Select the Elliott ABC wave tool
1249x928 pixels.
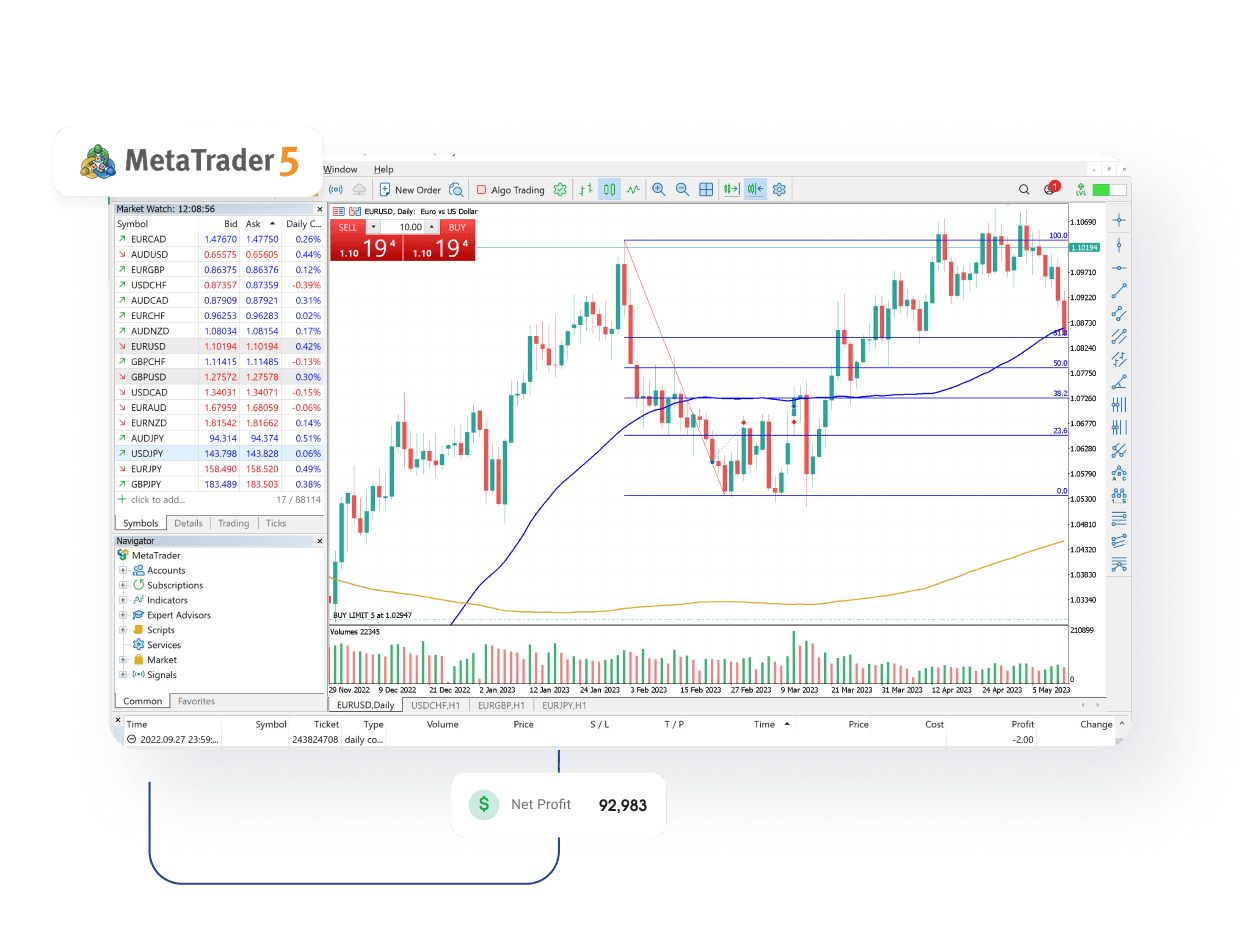point(1119,473)
